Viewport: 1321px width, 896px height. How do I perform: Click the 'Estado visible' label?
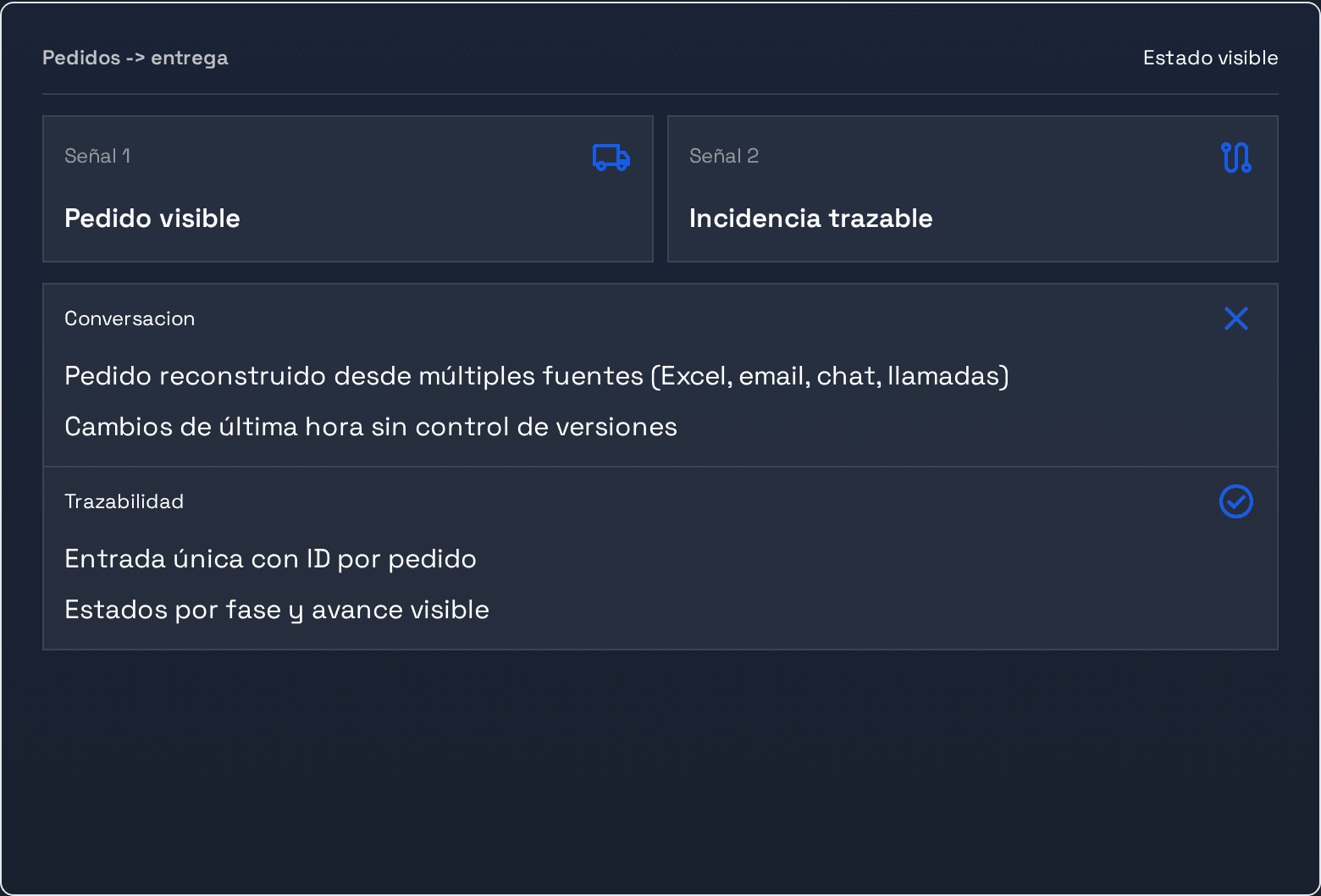point(1211,58)
